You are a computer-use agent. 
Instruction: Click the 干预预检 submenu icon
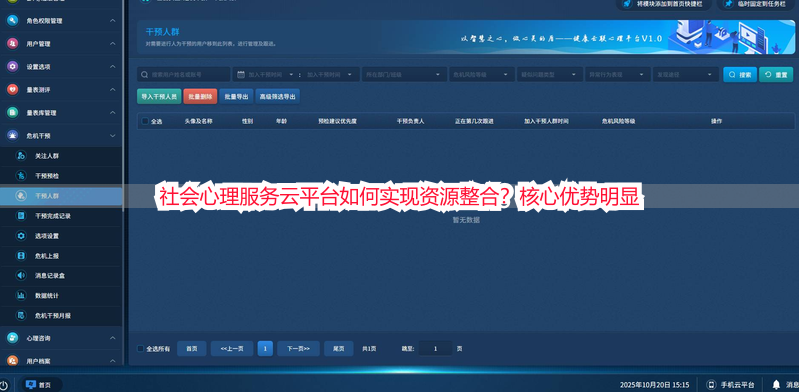click(x=21, y=176)
